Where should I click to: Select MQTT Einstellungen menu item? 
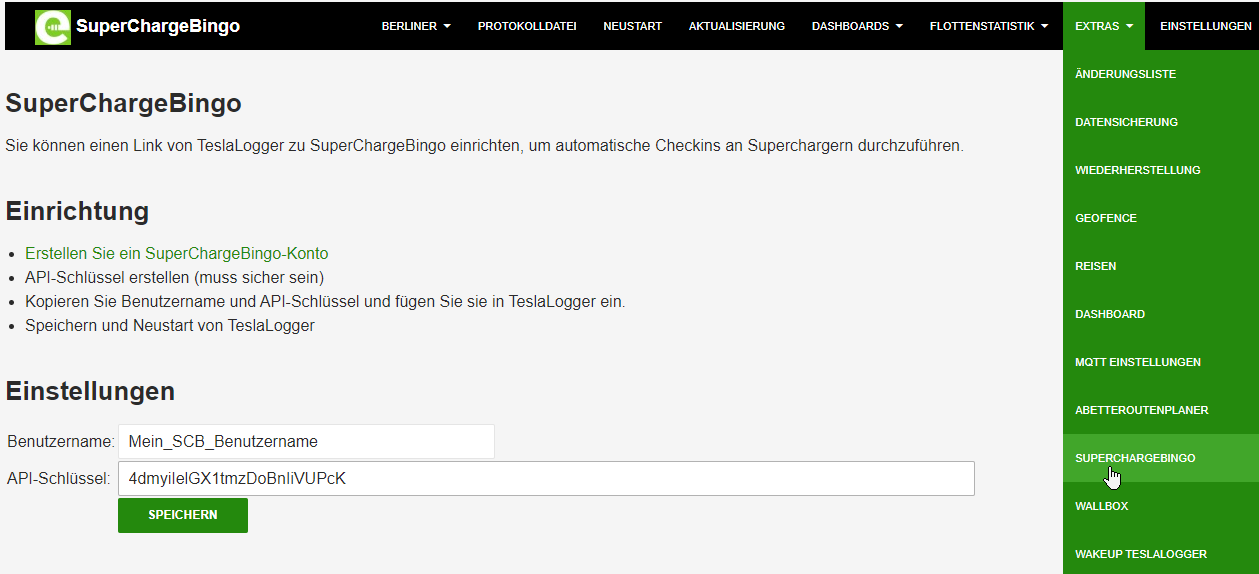(x=1138, y=362)
